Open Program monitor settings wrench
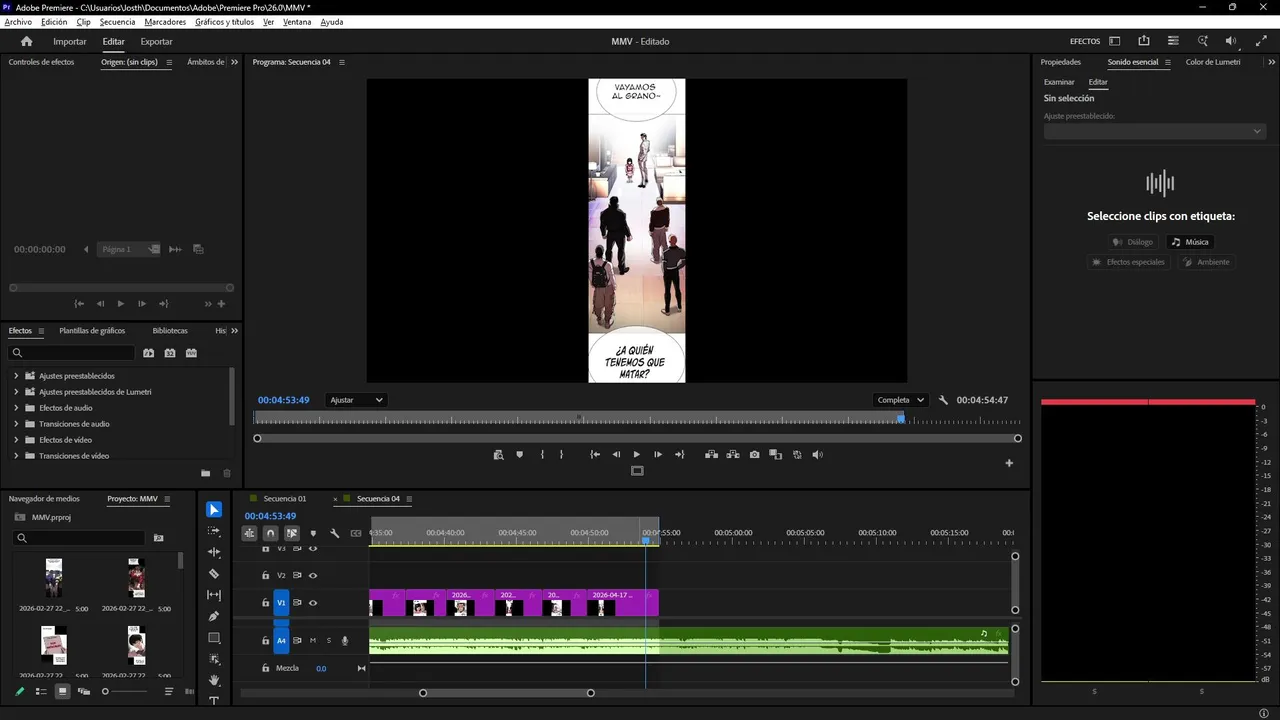 [943, 400]
